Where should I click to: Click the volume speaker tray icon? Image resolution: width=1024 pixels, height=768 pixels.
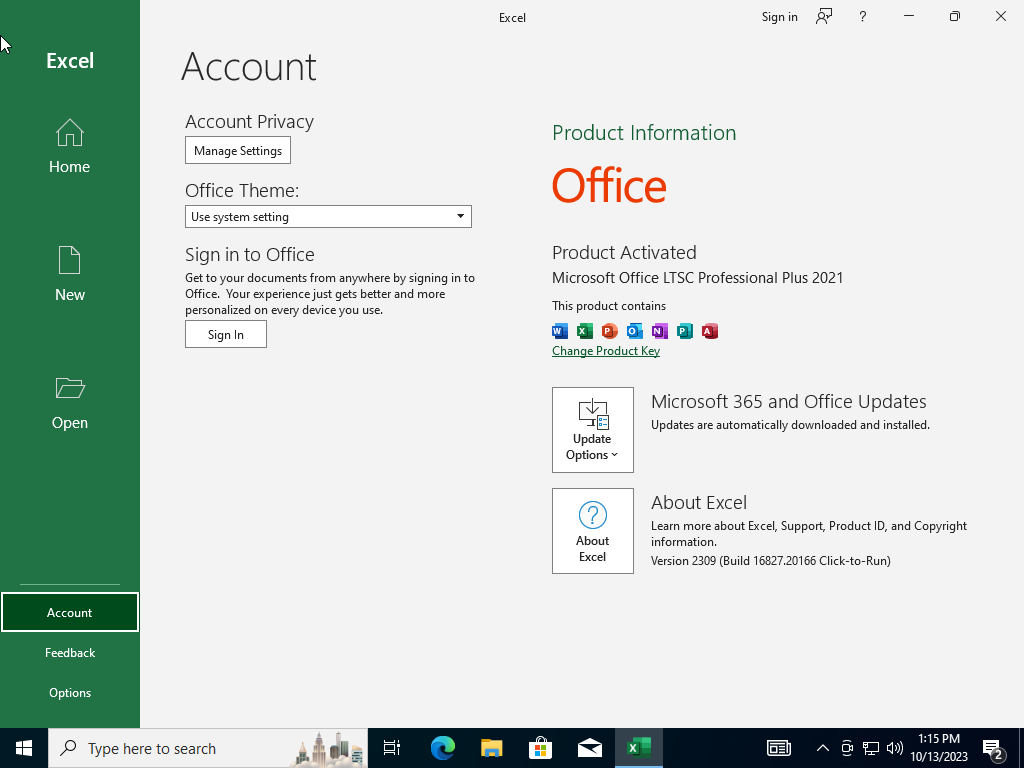[x=895, y=748]
